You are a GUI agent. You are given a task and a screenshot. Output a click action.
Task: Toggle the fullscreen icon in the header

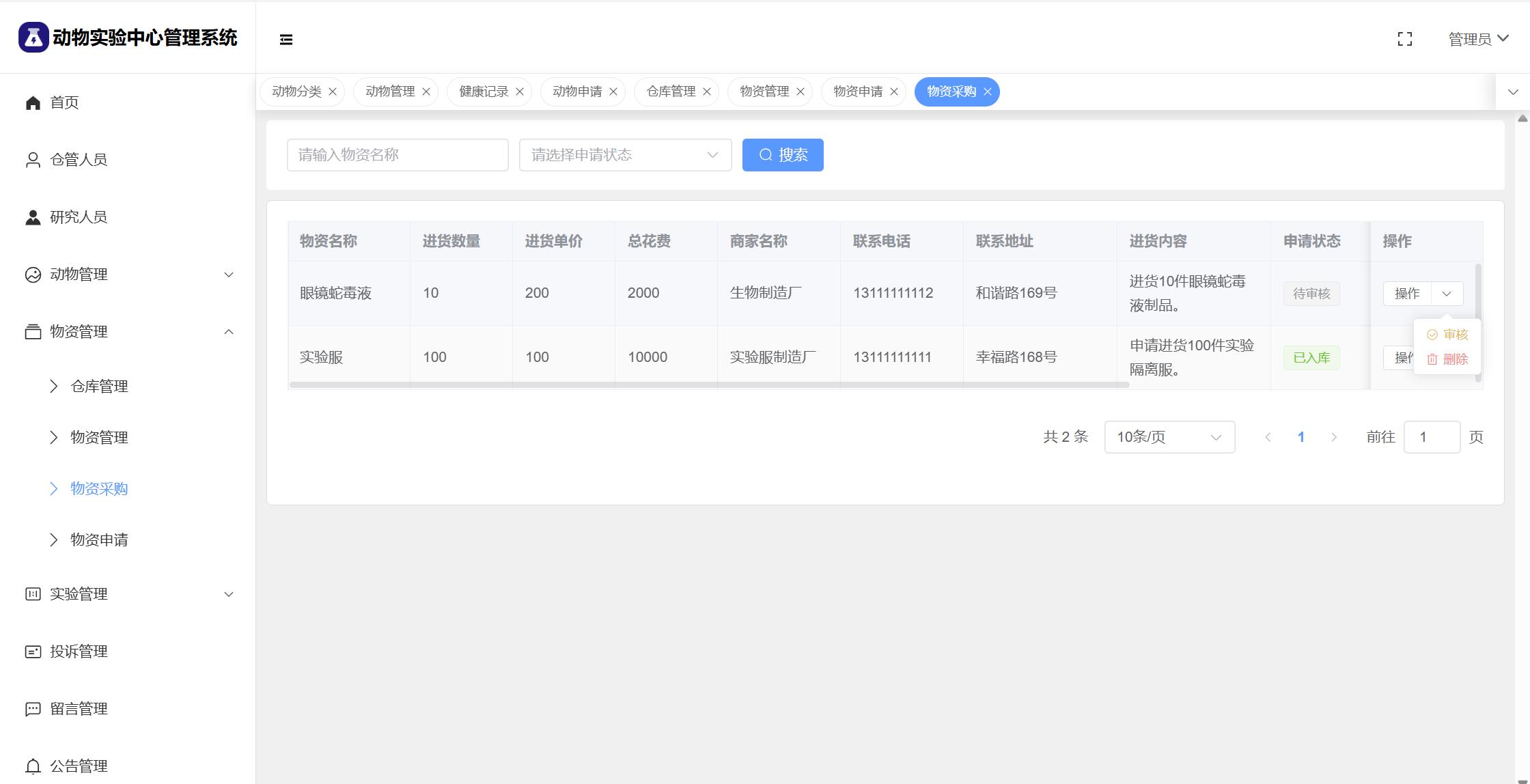[x=1404, y=40]
